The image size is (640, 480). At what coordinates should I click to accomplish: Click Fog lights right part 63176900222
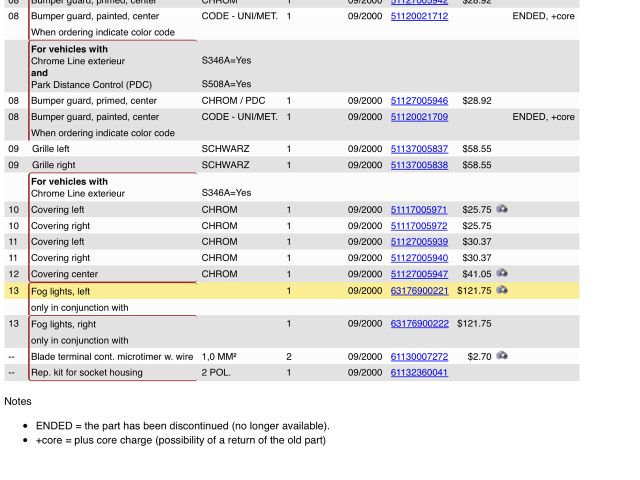pyautogui.click(x=419, y=324)
